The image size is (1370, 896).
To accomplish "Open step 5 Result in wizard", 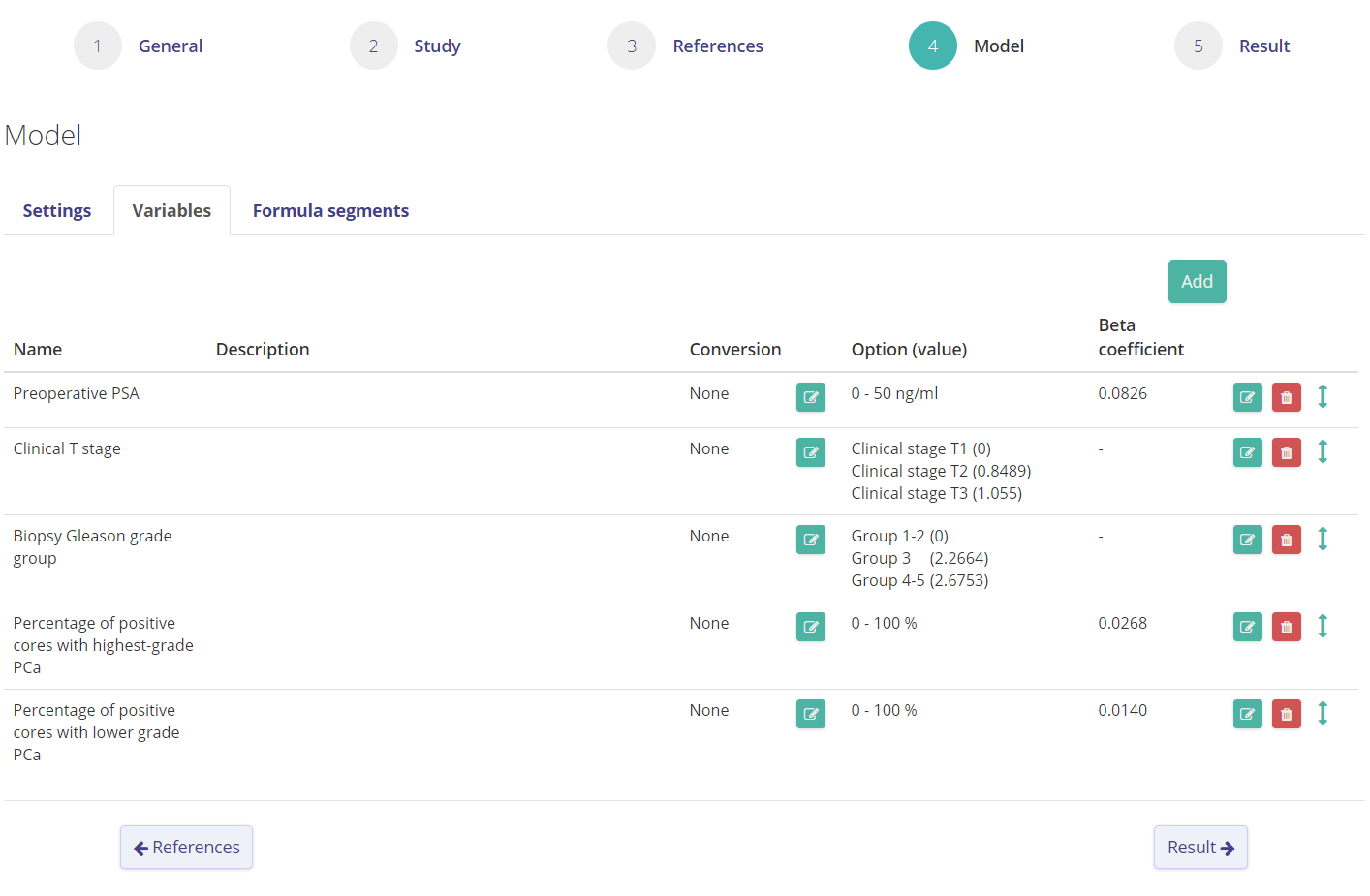I will click(1199, 46).
